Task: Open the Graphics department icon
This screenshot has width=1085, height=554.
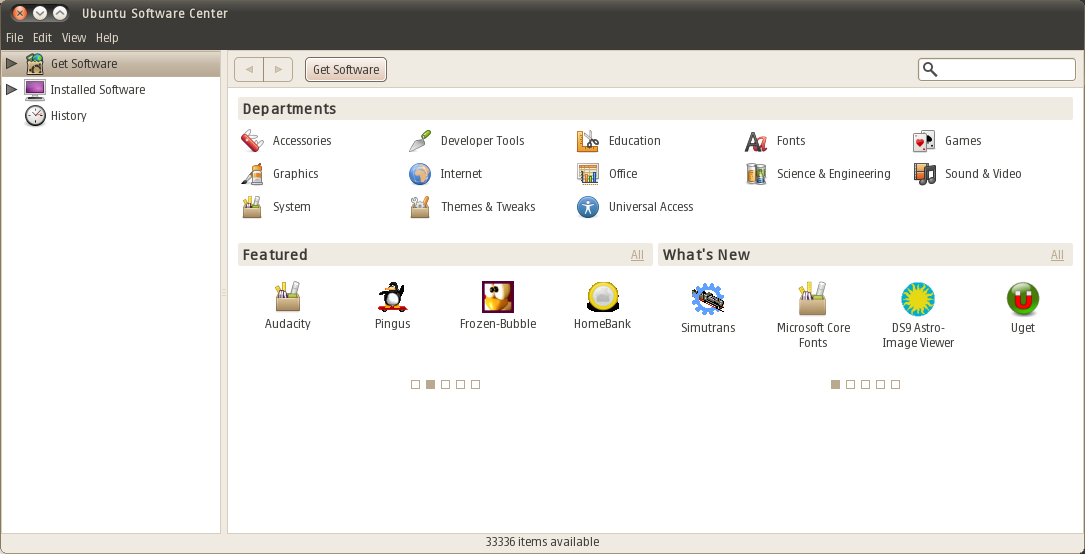Action: tap(252, 174)
